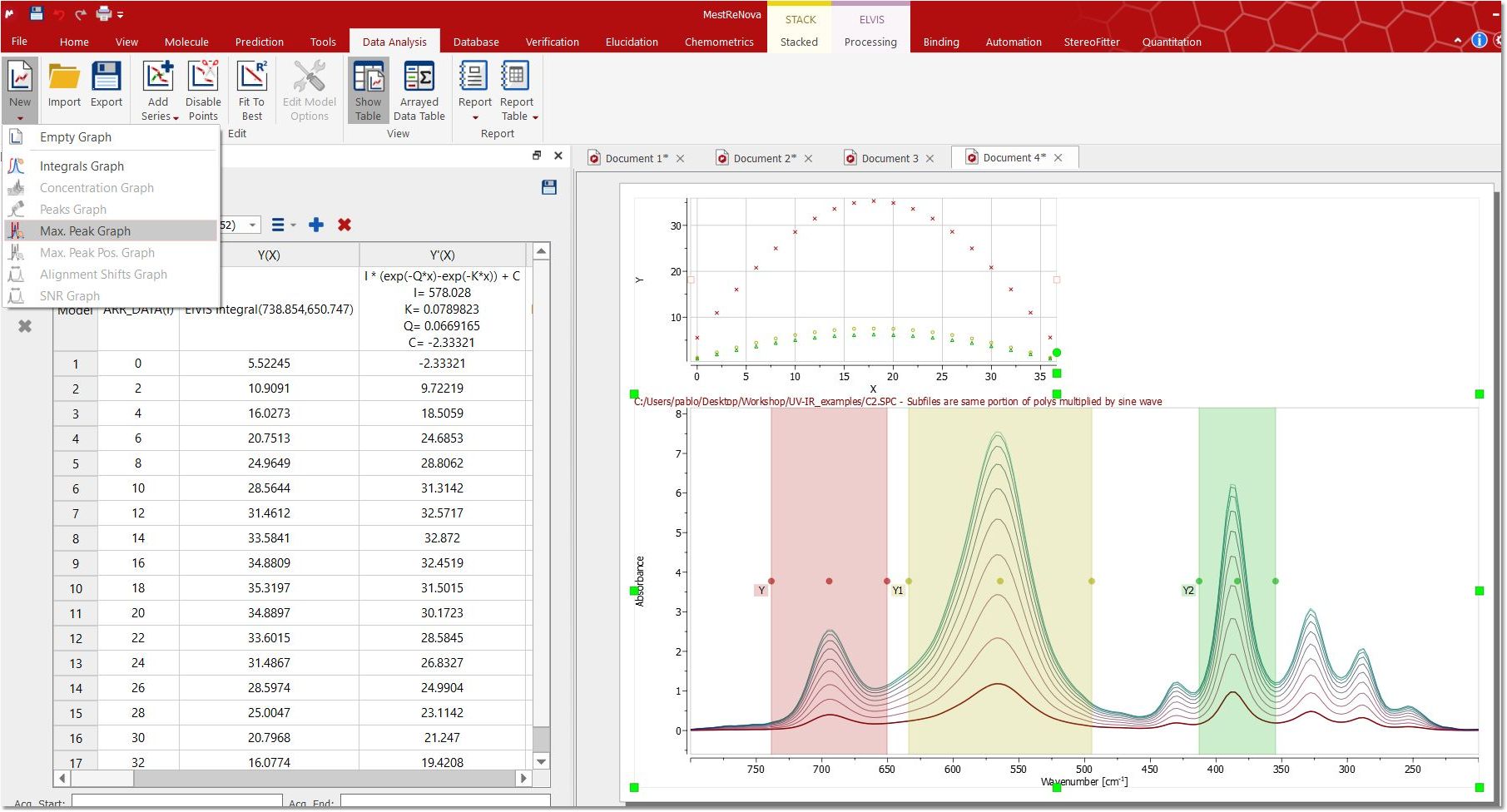
Task: Click the Y1 region label
Action: pos(897,590)
